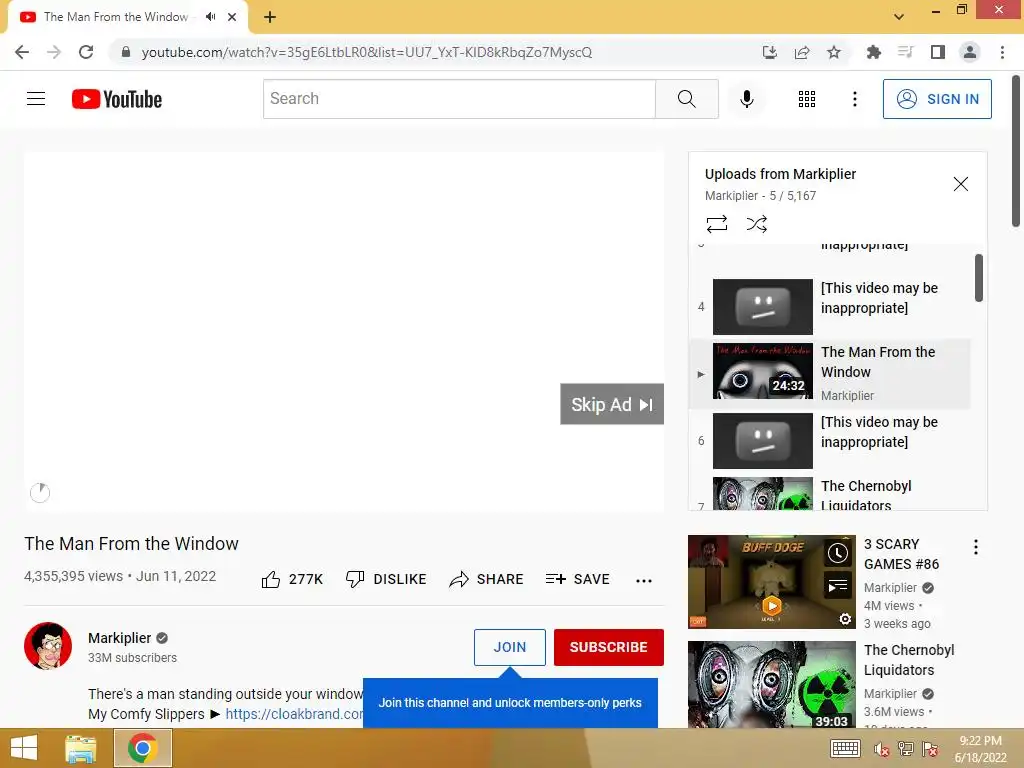Image resolution: width=1024 pixels, height=768 pixels.
Task: Join the Markiplier channel membership
Action: (x=509, y=647)
